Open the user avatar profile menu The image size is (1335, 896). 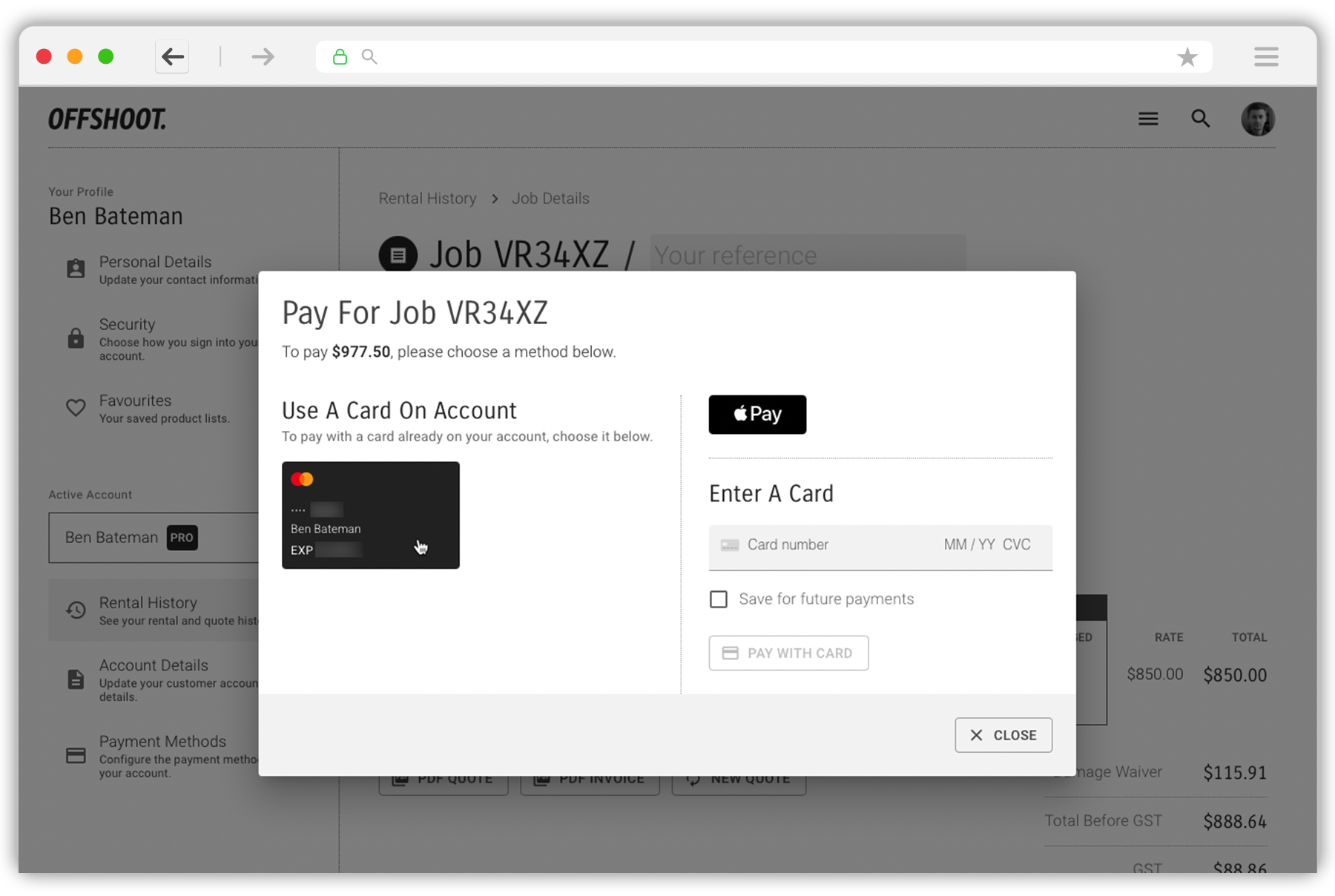(x=1258, y=119)
